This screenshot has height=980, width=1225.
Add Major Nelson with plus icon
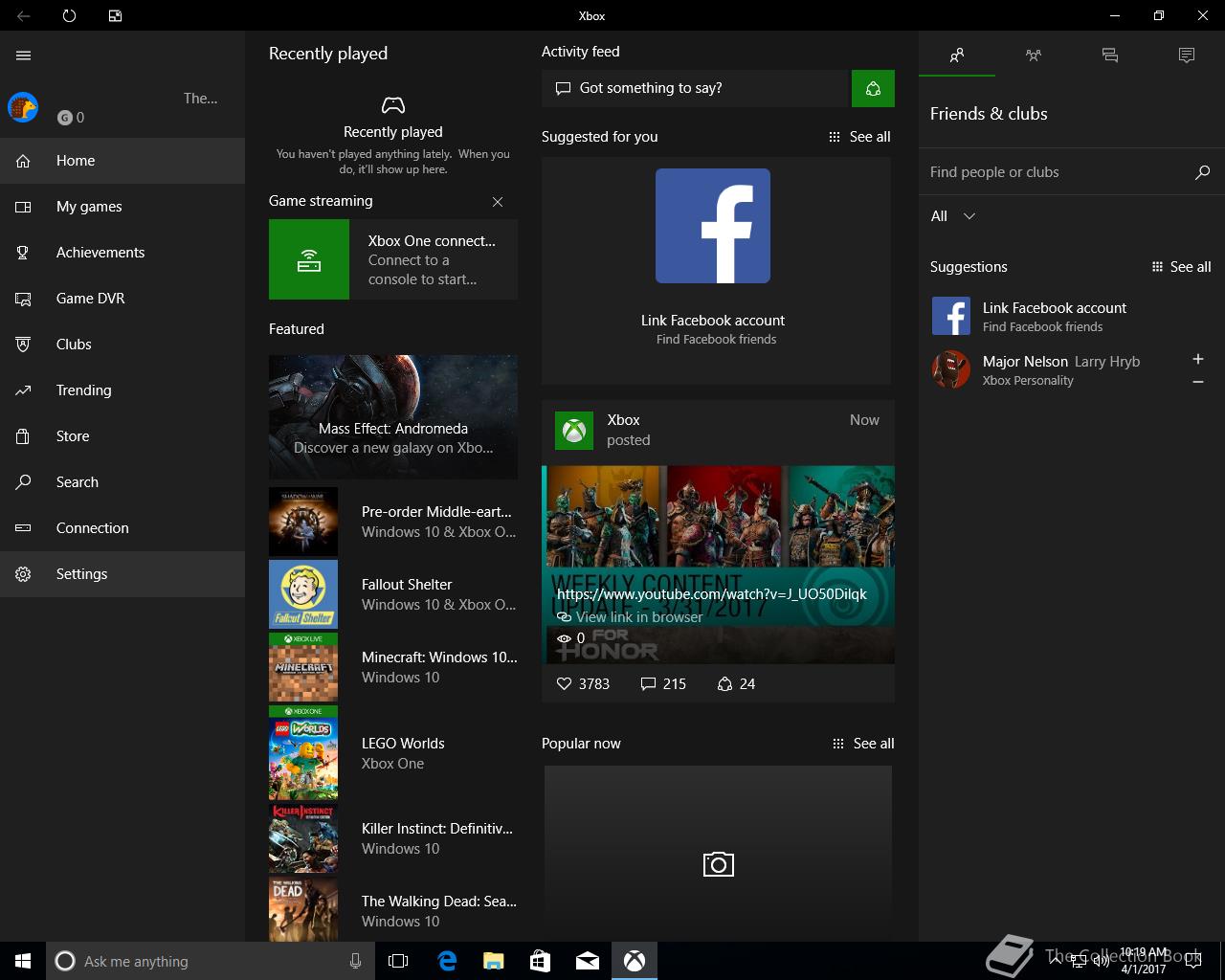point(1197,359)
